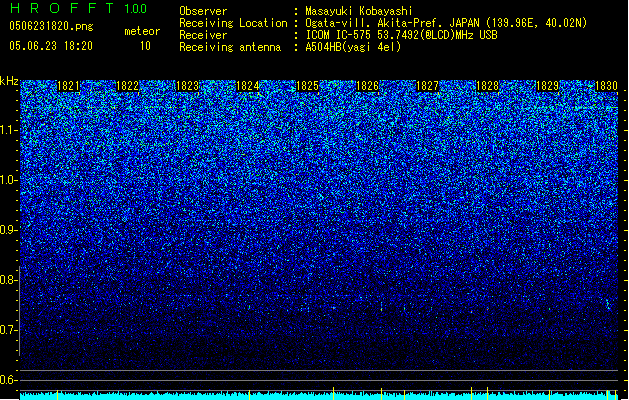
Task: Click the 1823 time marker
Action: point(187,86)
